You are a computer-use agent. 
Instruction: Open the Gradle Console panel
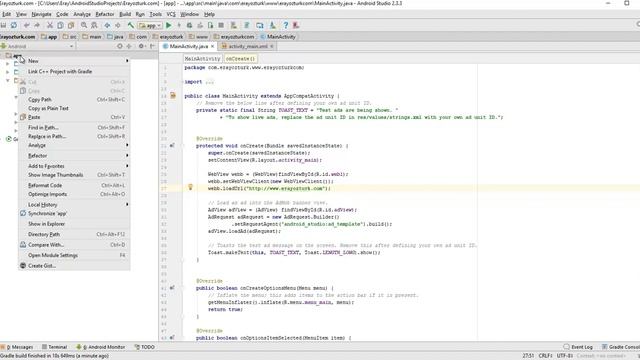coord(620,347)
